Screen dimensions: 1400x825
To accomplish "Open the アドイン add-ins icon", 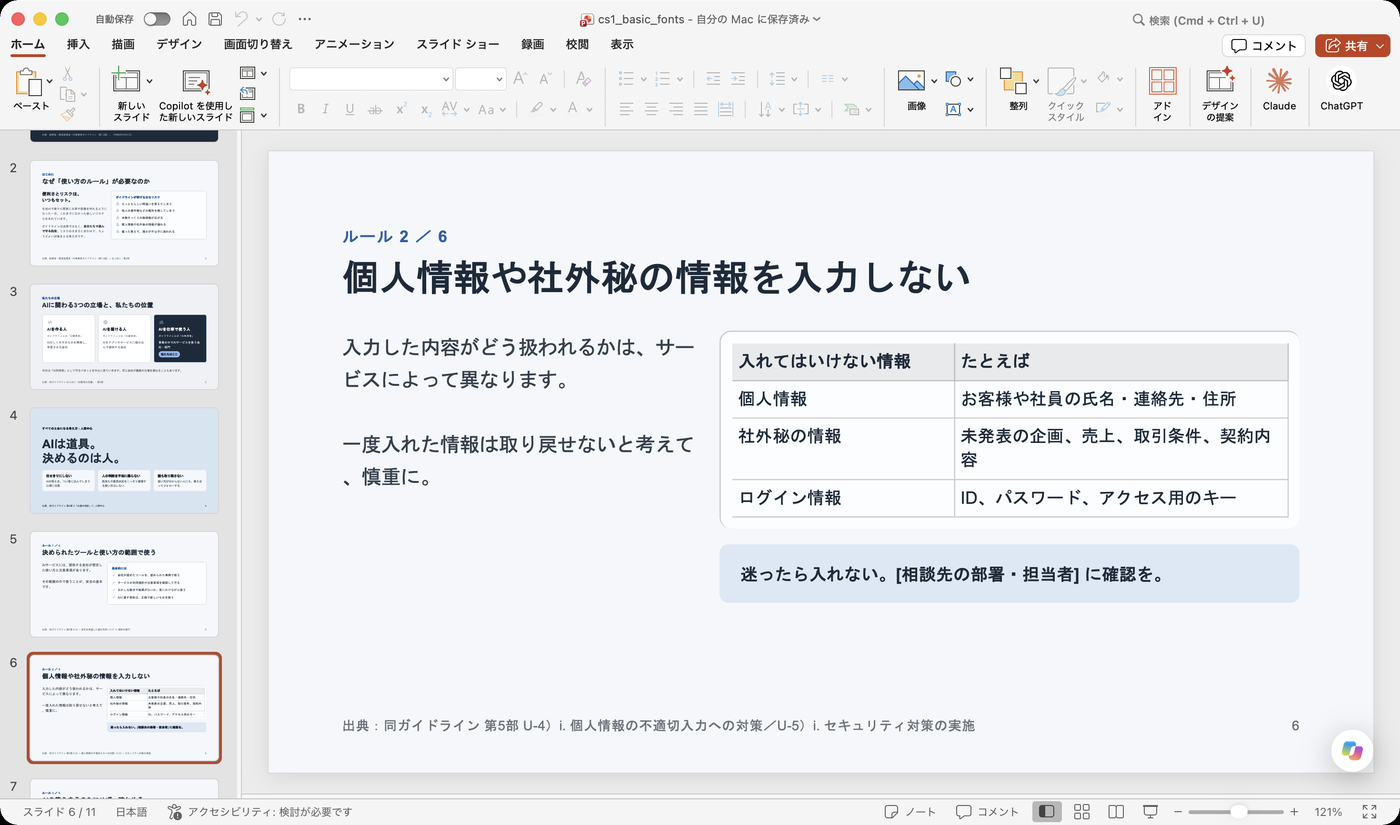I will (1162, 81).
